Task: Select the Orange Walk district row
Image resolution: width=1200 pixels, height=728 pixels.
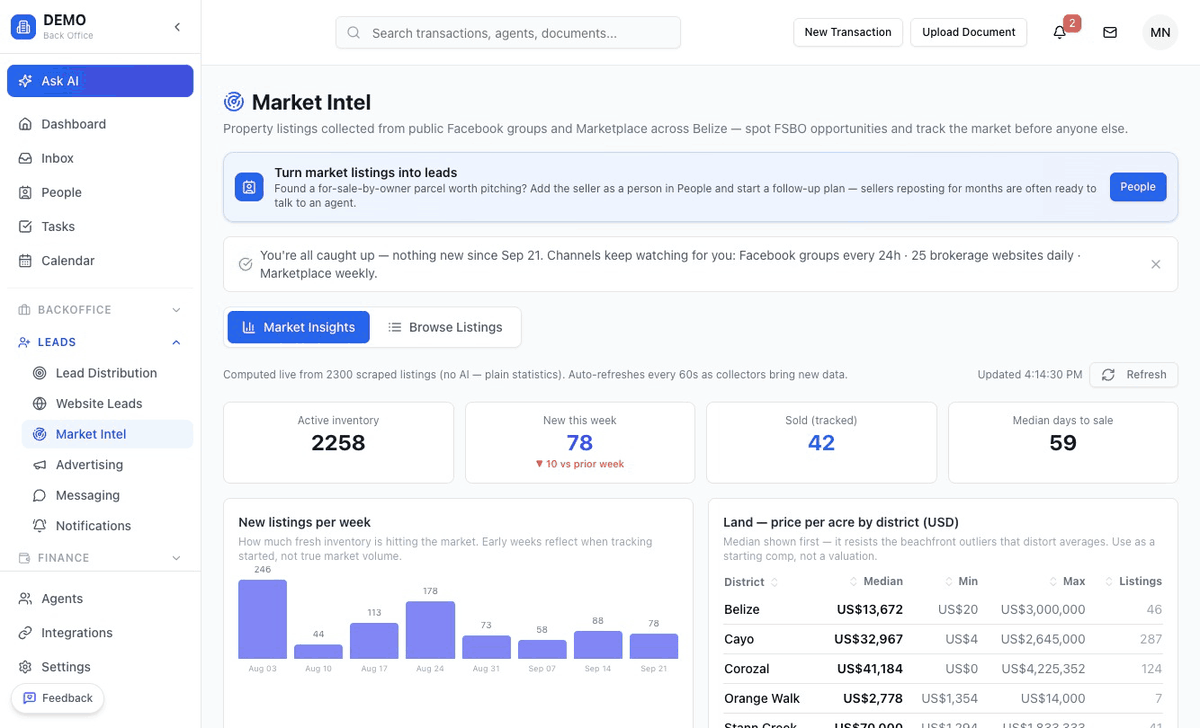Action: [x=943, y=698]
